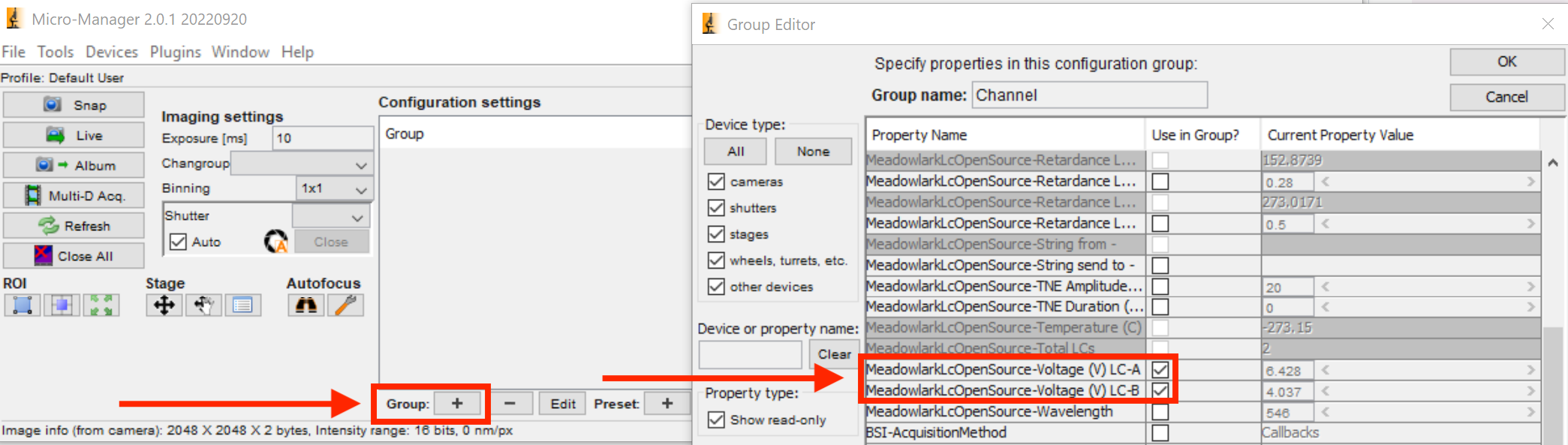Viewport: 1568px width, 445px height.
Task: Toggle shutters device type checkbox
Action: pyautogui.click(x=716, y=208)
